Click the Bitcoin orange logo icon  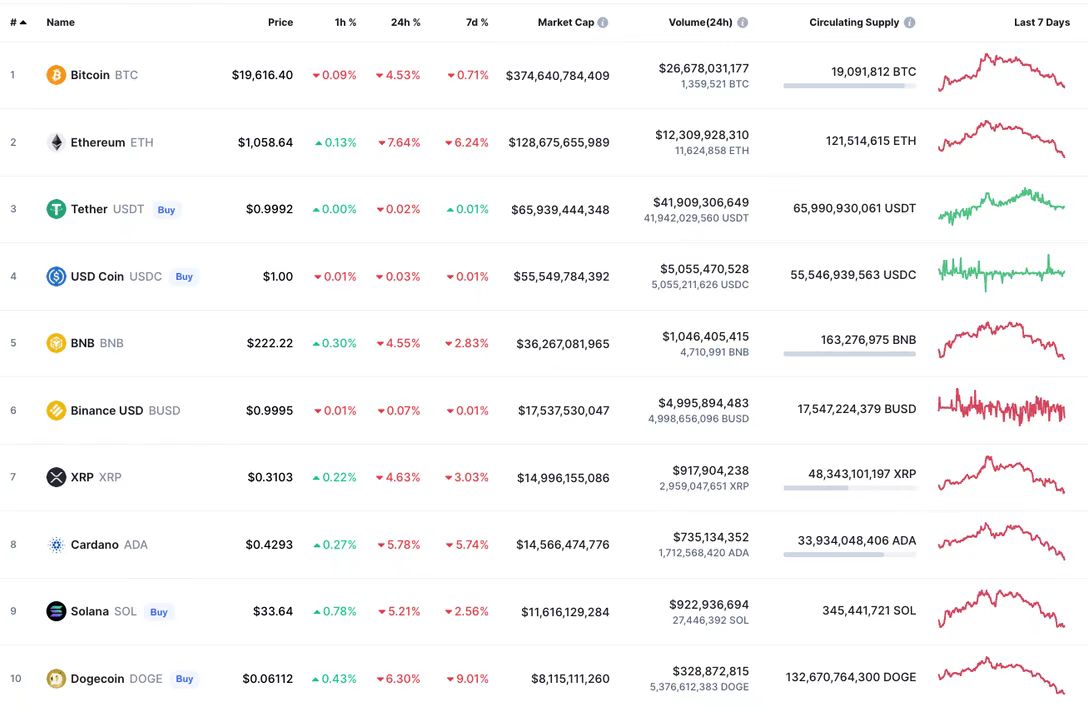[56, 75]
